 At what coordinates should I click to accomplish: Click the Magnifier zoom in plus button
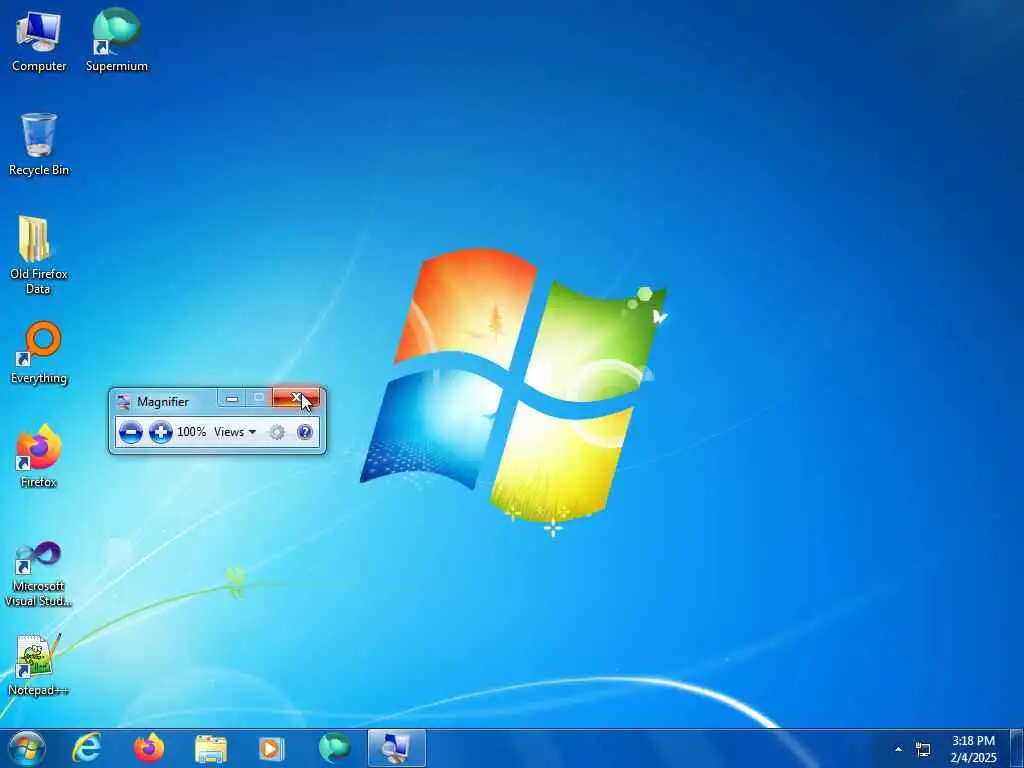pyautogui.click(x=161, y=432)
